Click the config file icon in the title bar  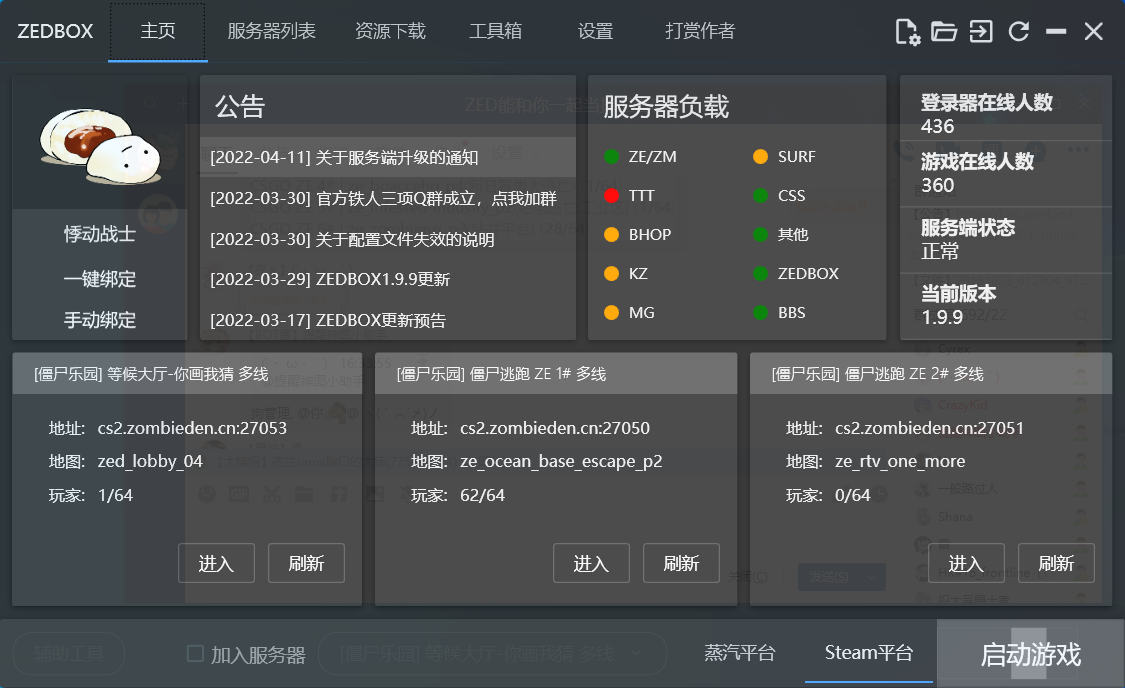point(908,31)
